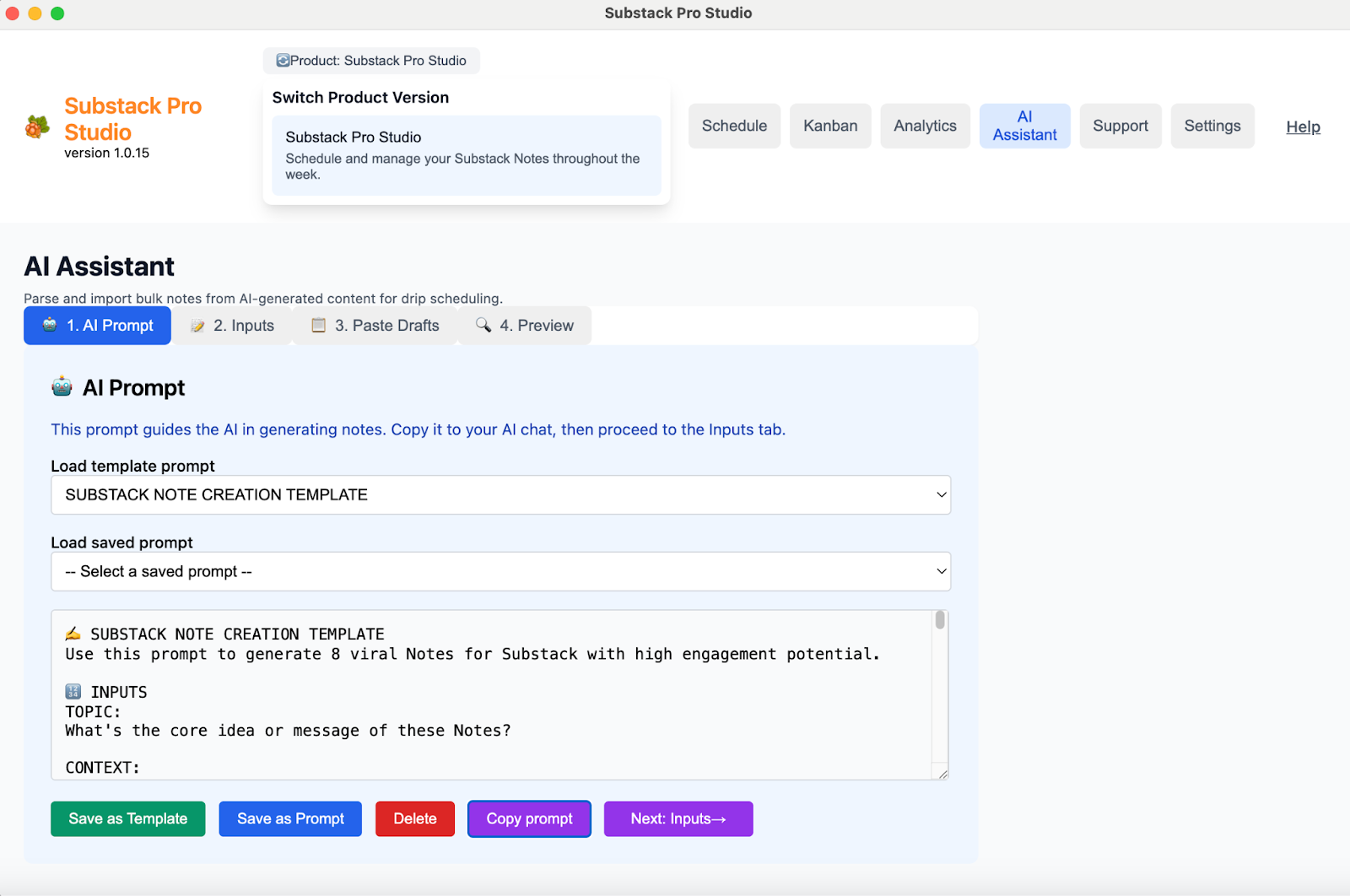Click the AI Assistant page heading
This screenshot has height=896, width=1350.
pos(99,266)
